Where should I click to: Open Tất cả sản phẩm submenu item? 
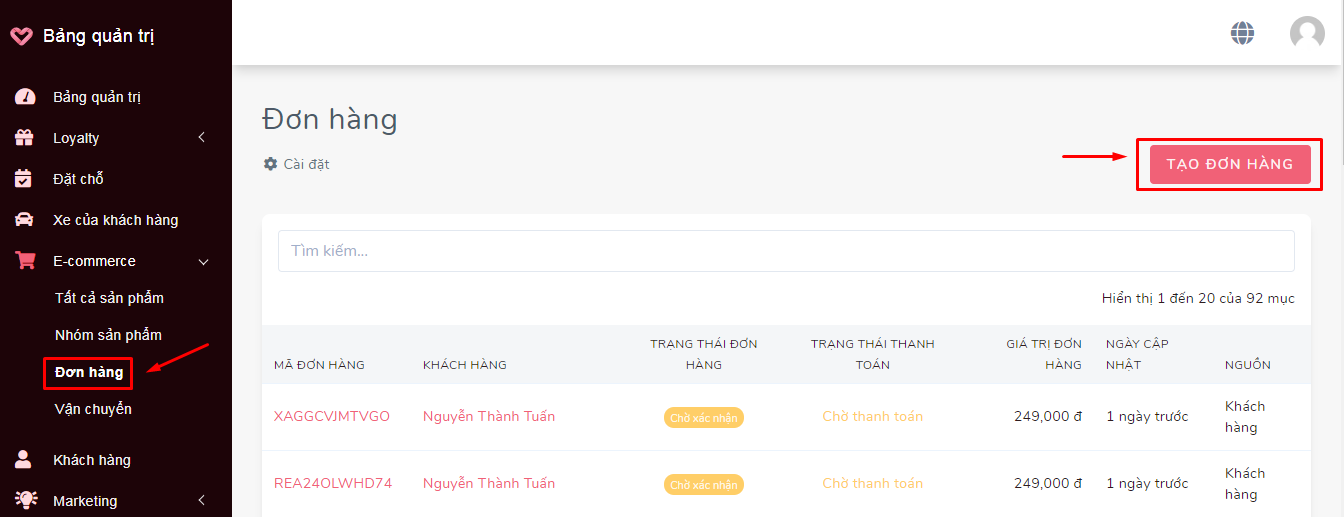tap(109, 298)
